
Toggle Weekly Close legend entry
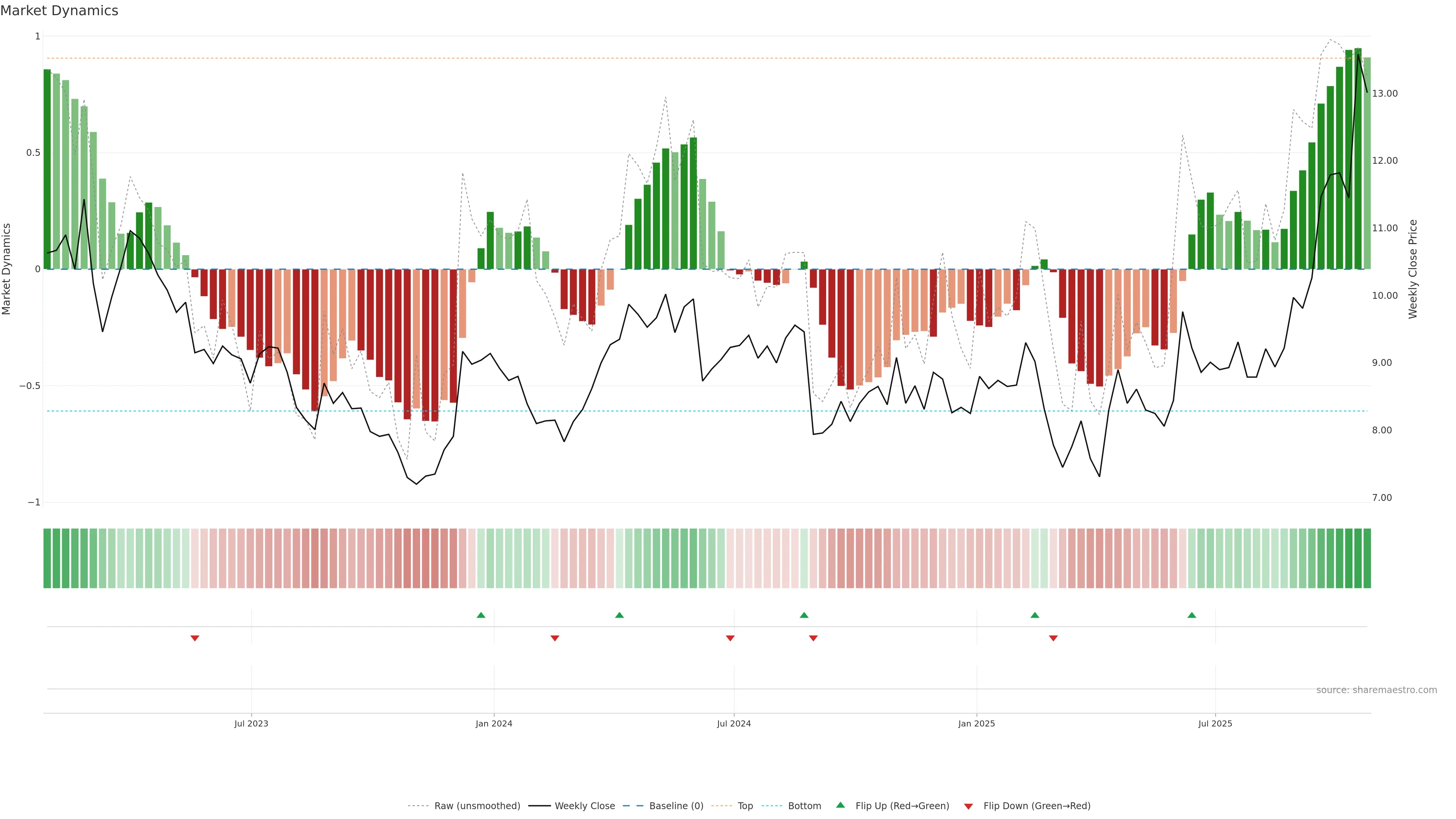click(584, 806)
